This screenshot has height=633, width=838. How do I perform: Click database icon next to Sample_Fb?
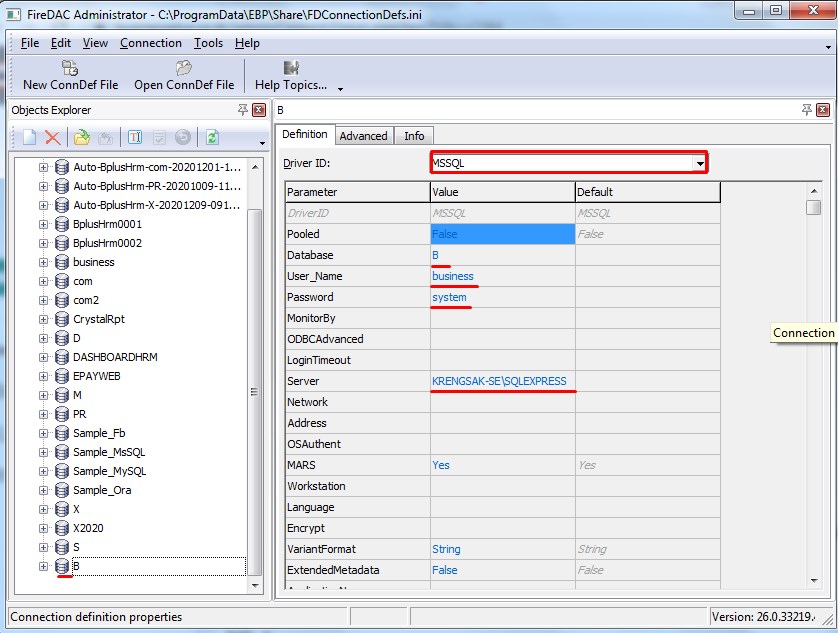point(62,433)
